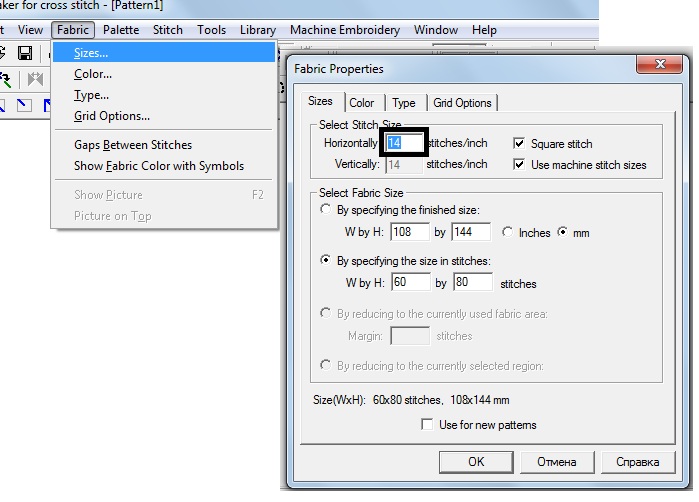Switch to the Grid Options tab

462,103
